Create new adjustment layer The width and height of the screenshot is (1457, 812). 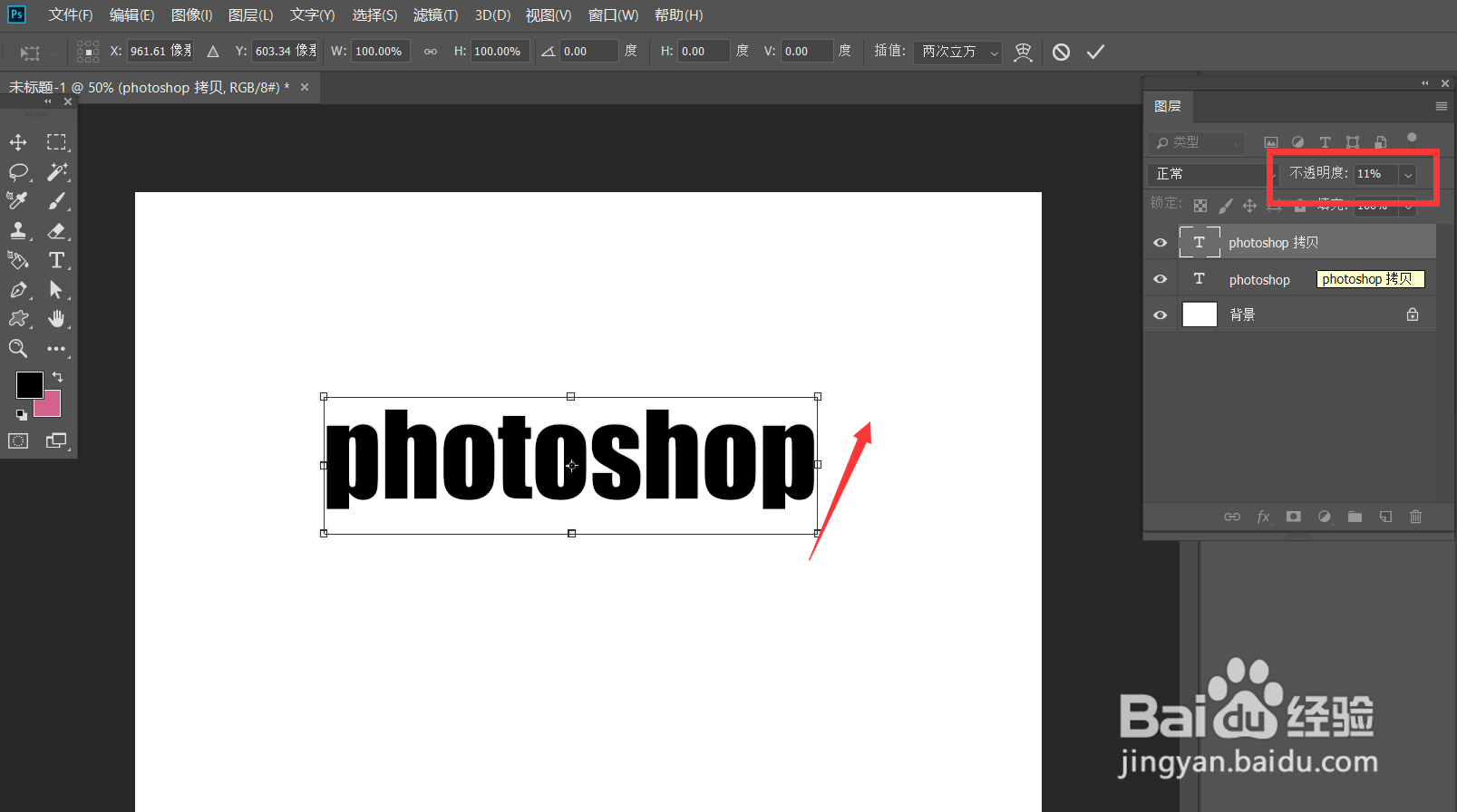point(1325,517)
